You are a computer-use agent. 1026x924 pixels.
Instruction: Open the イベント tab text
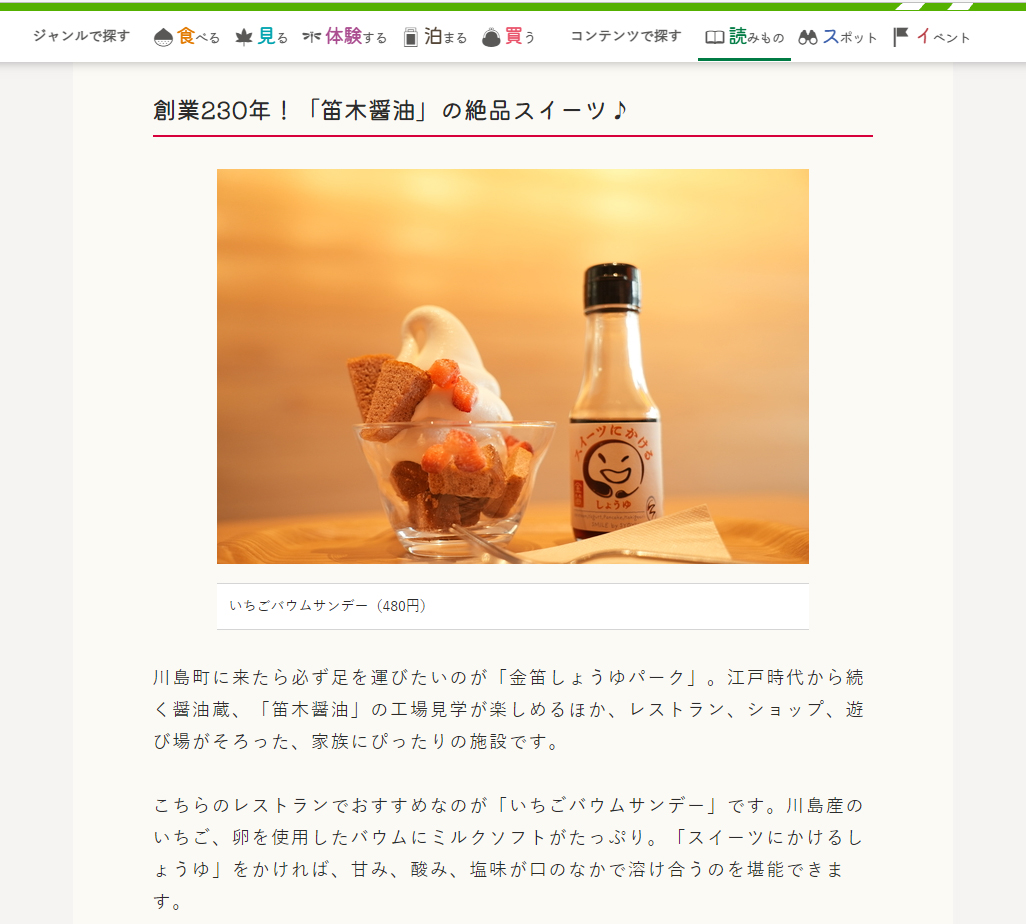(943, 37)
